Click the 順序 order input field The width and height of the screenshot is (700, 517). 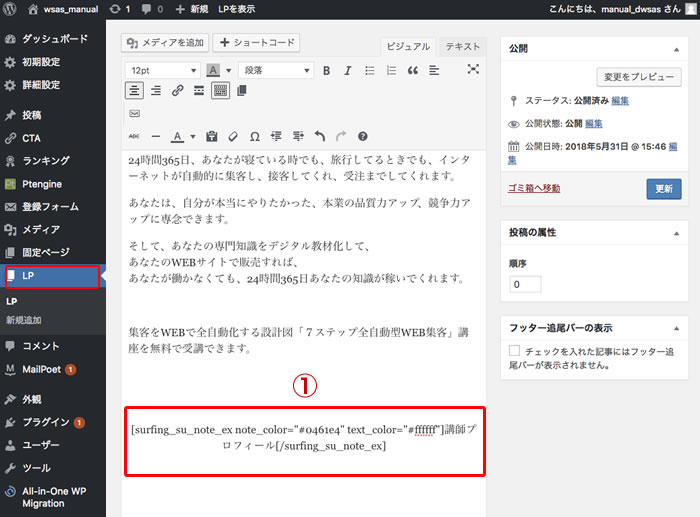(x=525, y=284)
